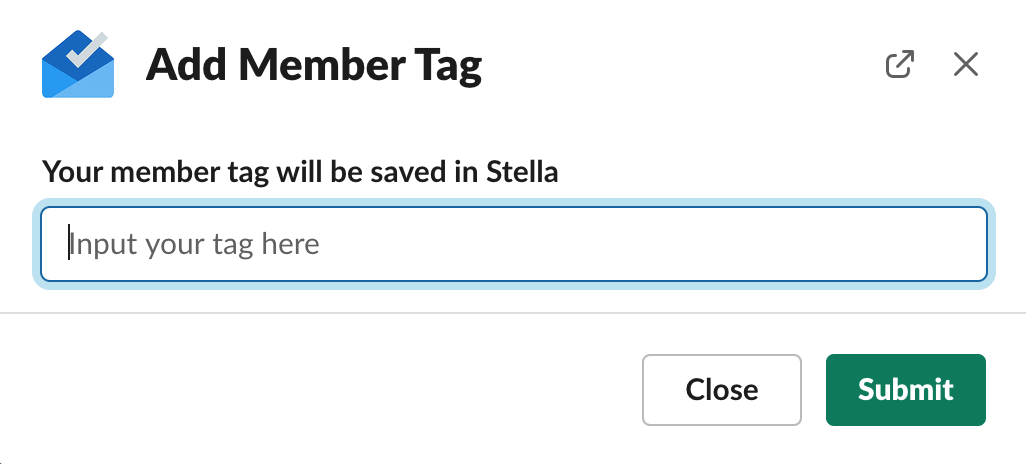
Task: Click the pop-out arrow icon beside the X
Action: tap(900, 64)
